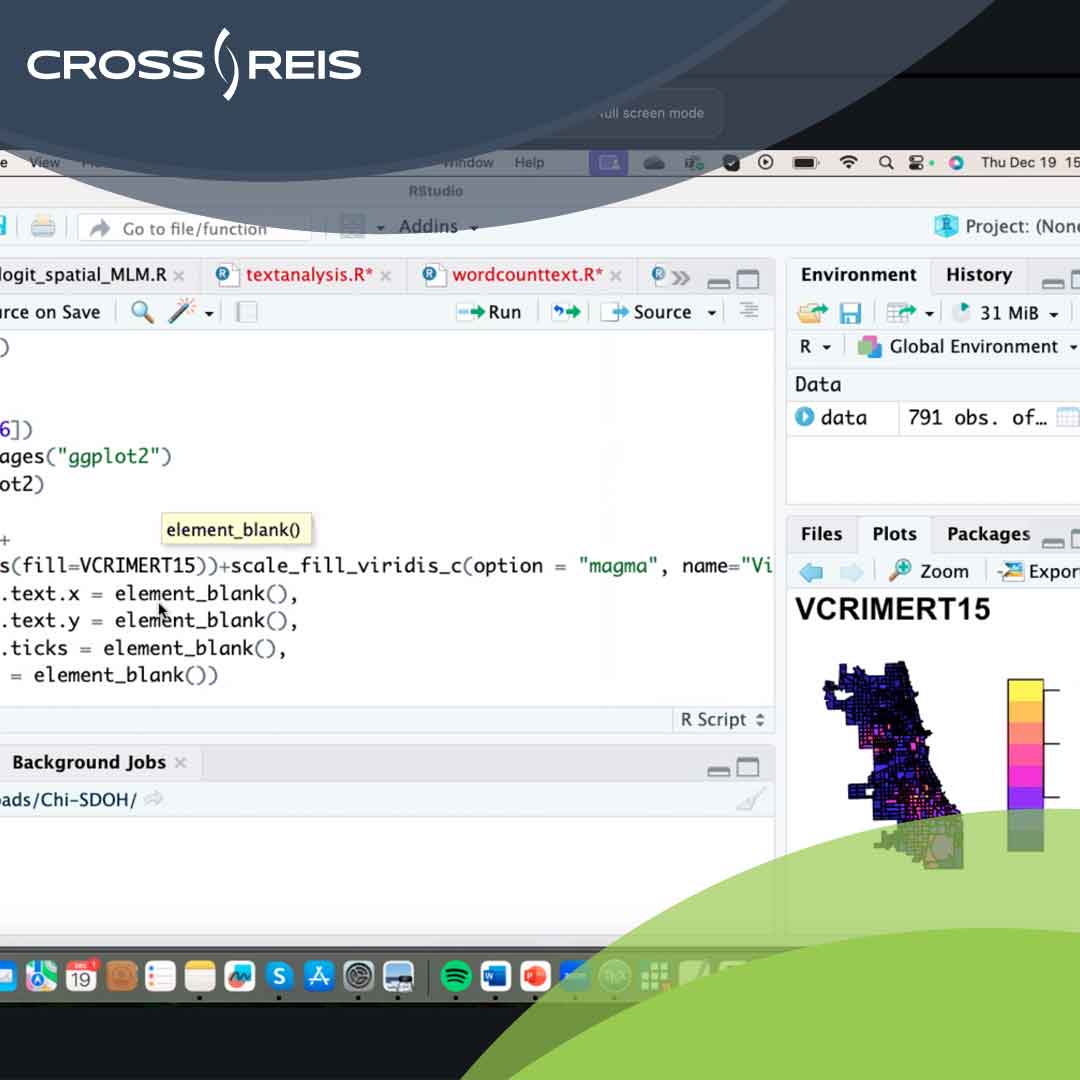Open the R Script file type selector
1080x1080 pixels.
coord(723,720)
